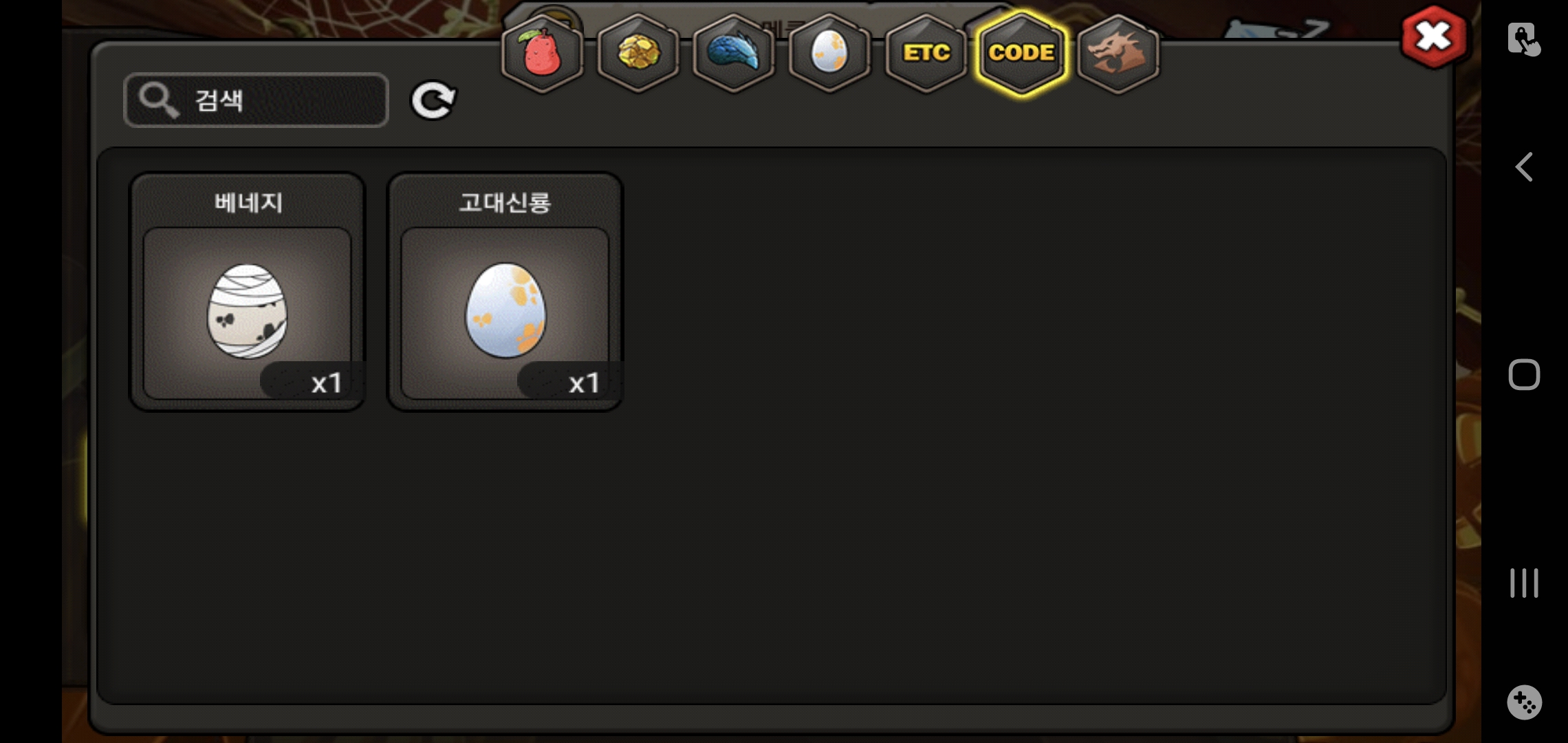Switch to the blue dragon scale tab
The image size is (1568, 743).
pyautogui.click(x=734, y=53)
